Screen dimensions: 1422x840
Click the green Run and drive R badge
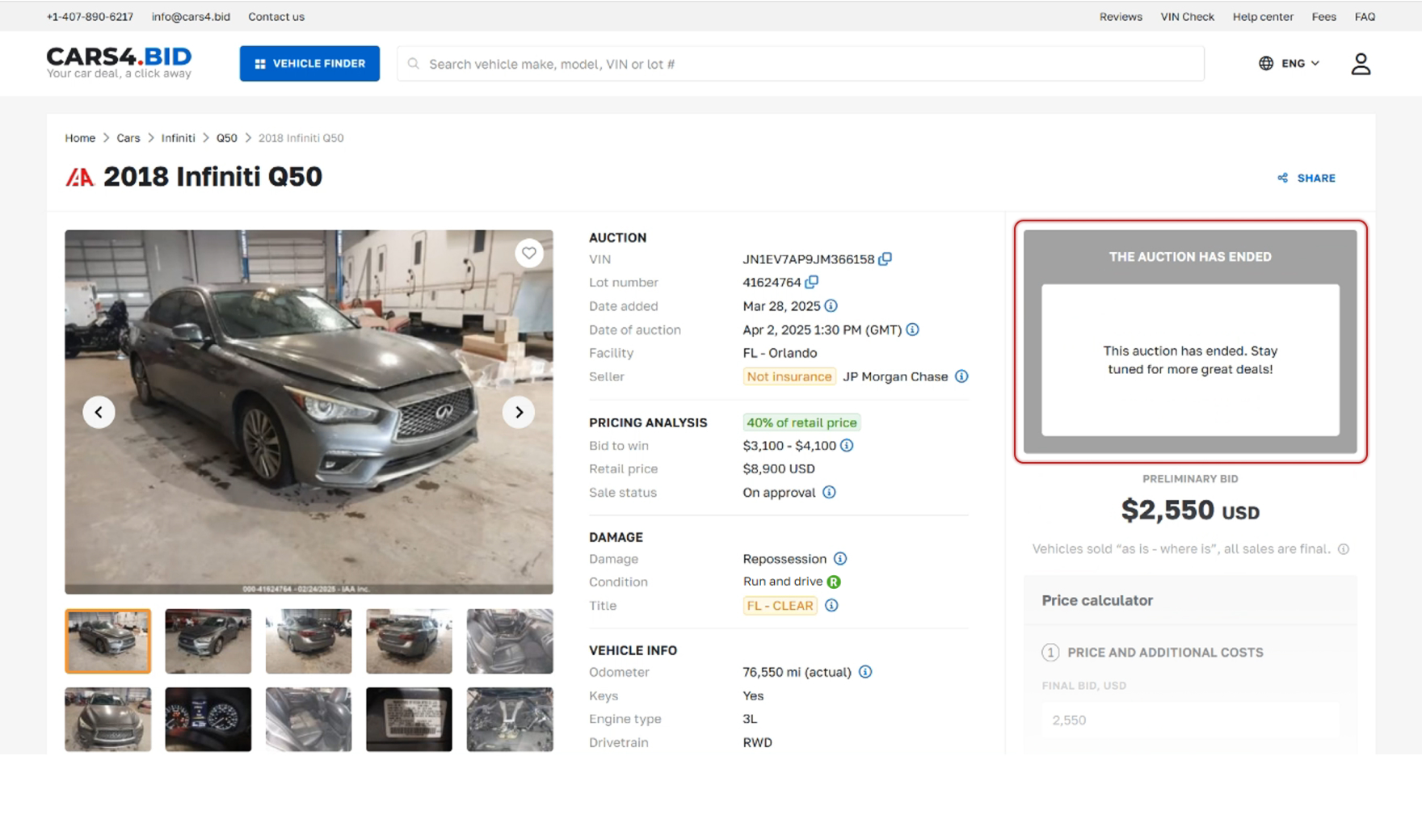(x=834, y=582)
